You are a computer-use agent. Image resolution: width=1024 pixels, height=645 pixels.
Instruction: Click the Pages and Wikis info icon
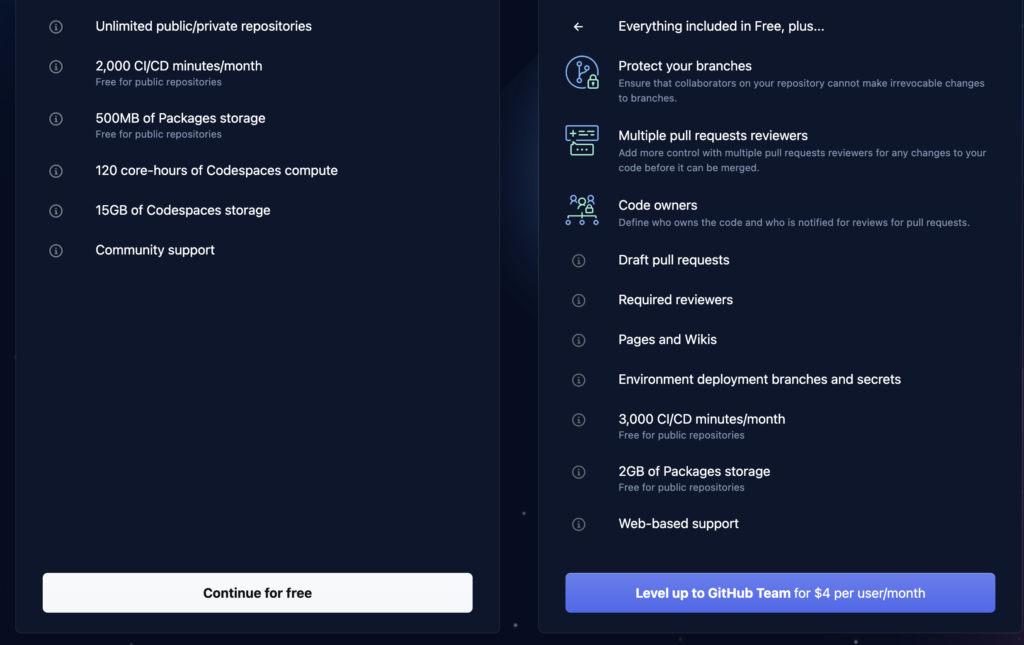[x=579, y=340]
